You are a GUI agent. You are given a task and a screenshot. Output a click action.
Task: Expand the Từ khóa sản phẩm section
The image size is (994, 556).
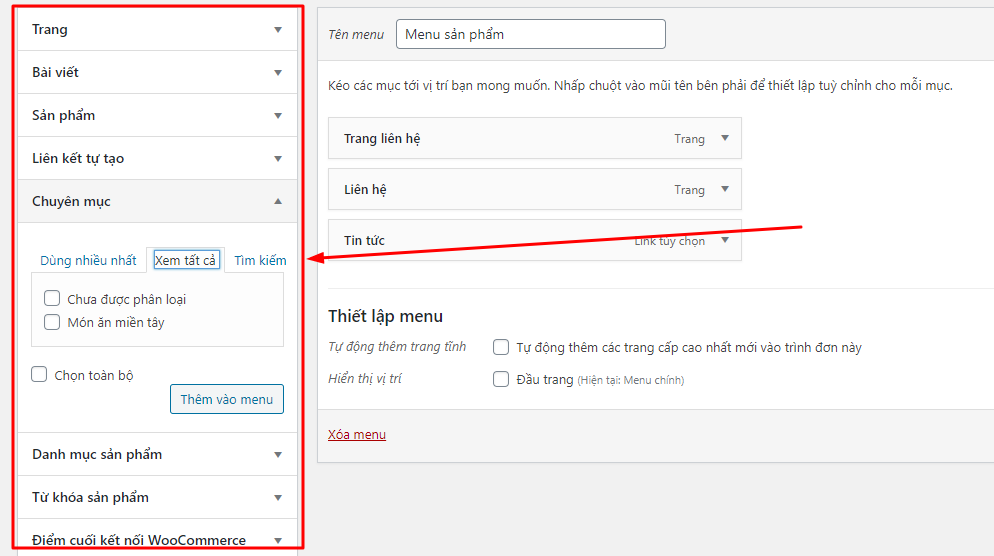tap(278, 498)
